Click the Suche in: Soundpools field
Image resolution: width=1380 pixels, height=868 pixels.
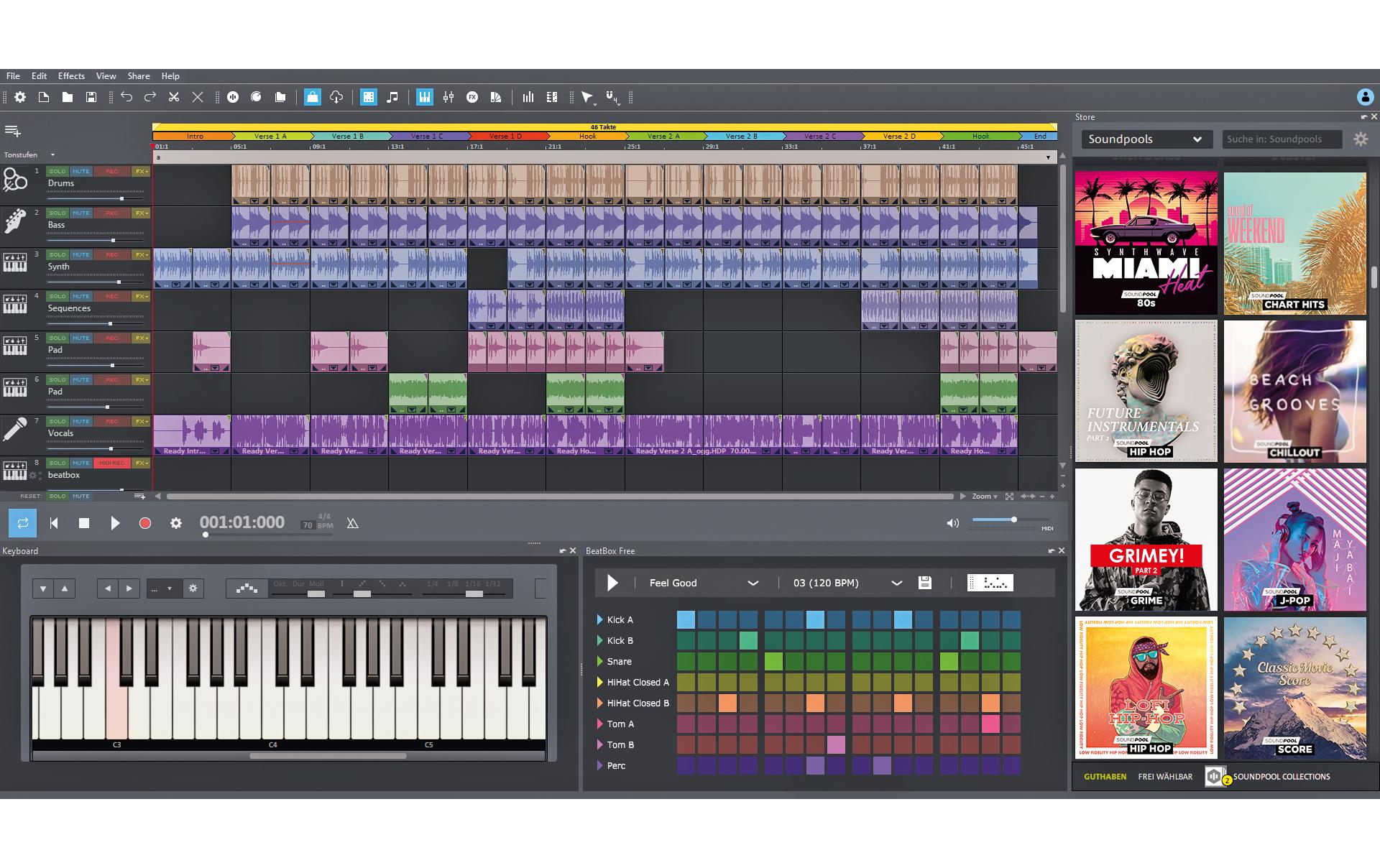click(1282, 139)
